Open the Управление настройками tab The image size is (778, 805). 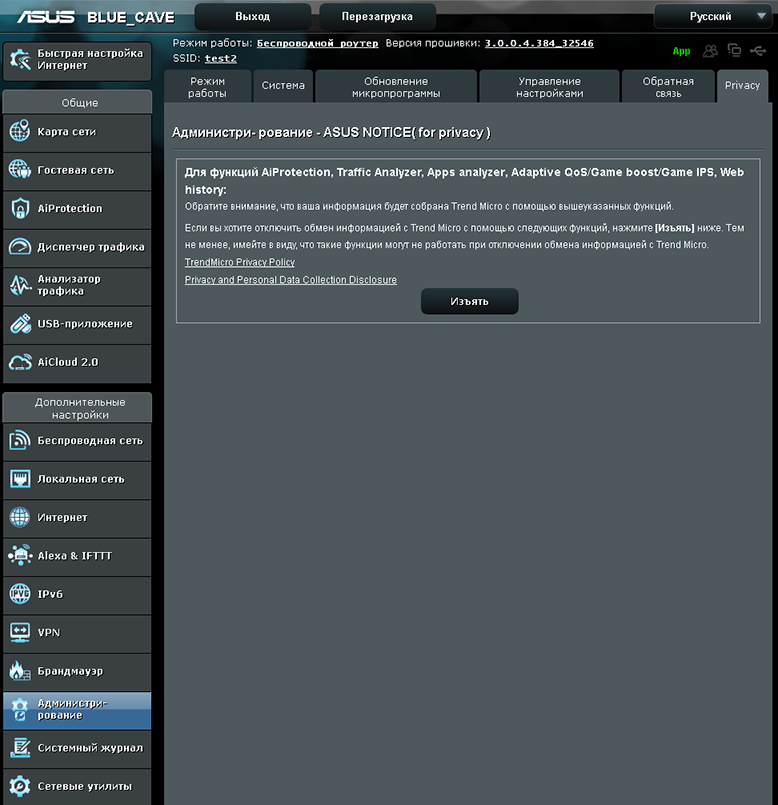(549, 87)
